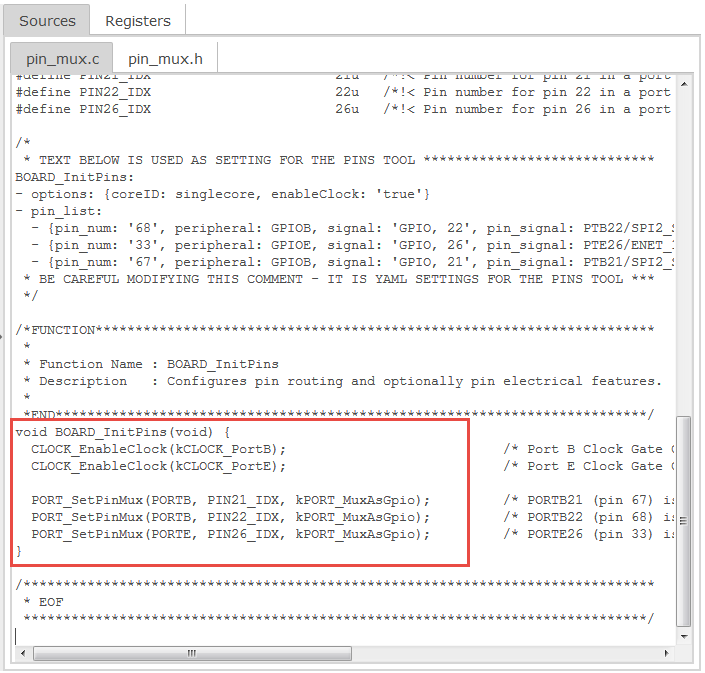Viewport: 705px width, 673px height.
Task: Click the PORT_SetPinMux PIN22_IDX line
Action: tap(230, 517)
